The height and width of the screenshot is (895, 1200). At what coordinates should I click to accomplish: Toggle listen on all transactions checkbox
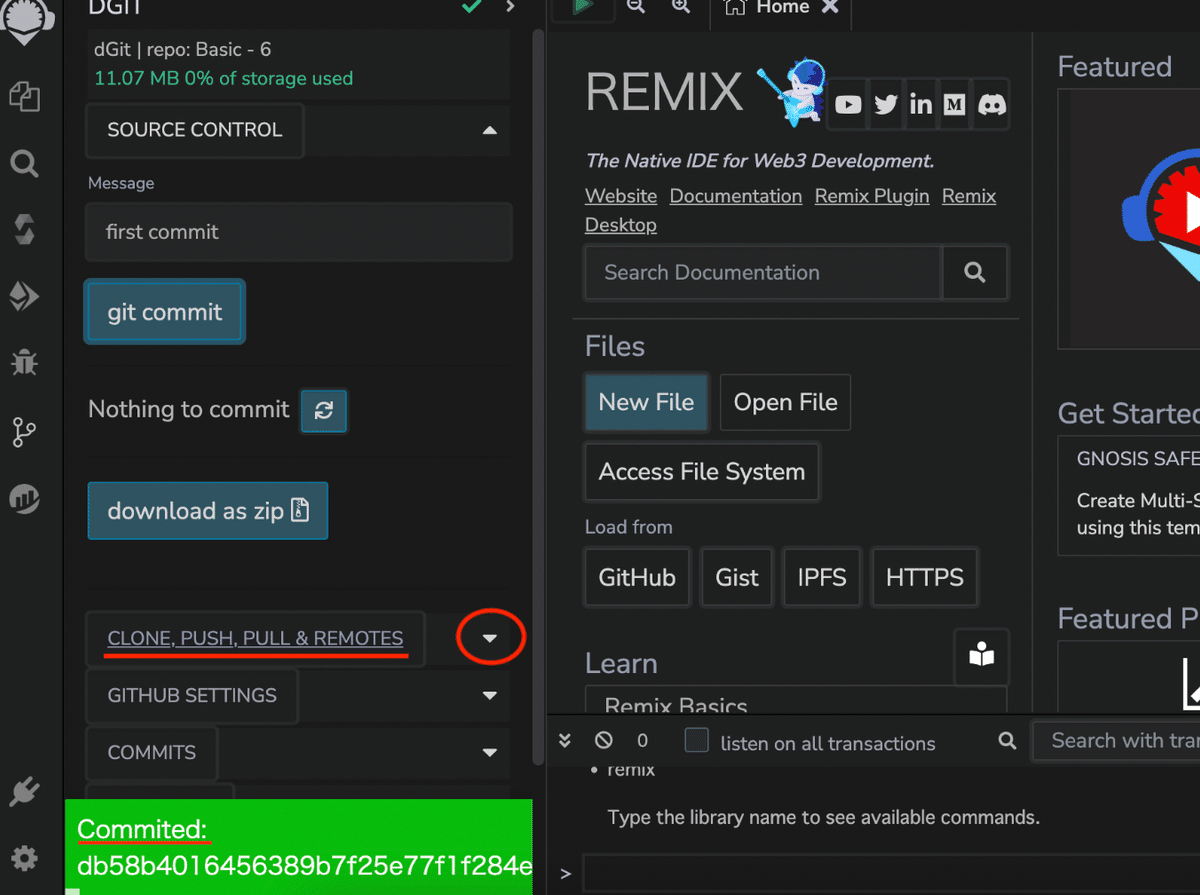pos(696,740)
